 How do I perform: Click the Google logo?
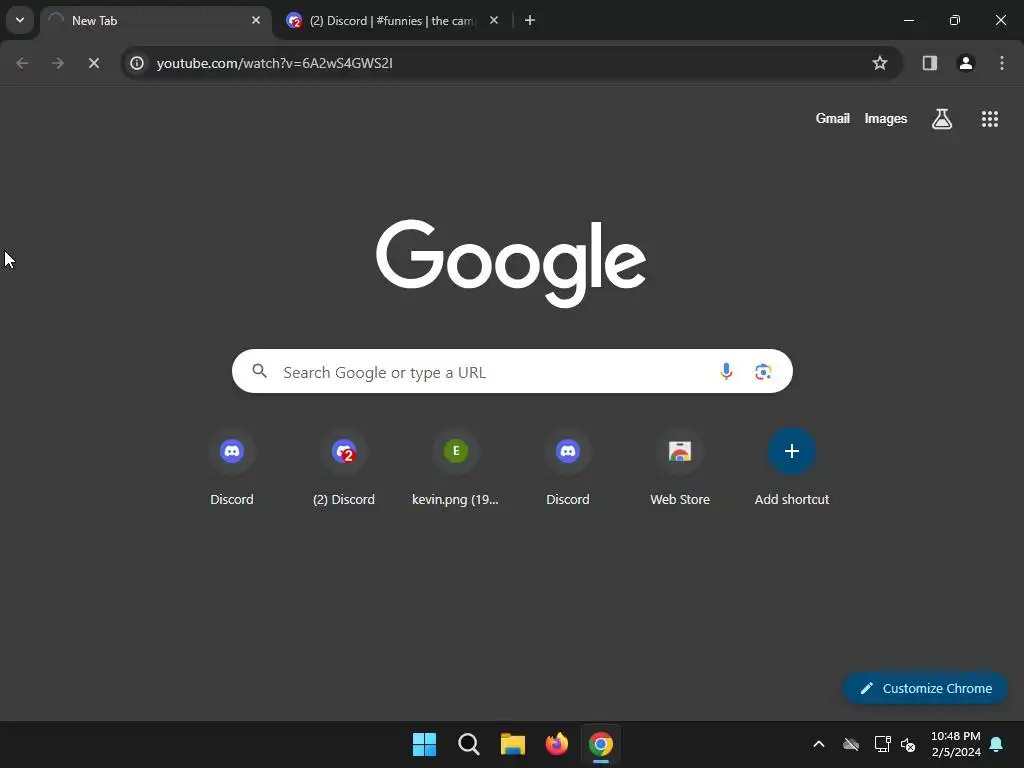pyautogui.click(x=511, y=263)
